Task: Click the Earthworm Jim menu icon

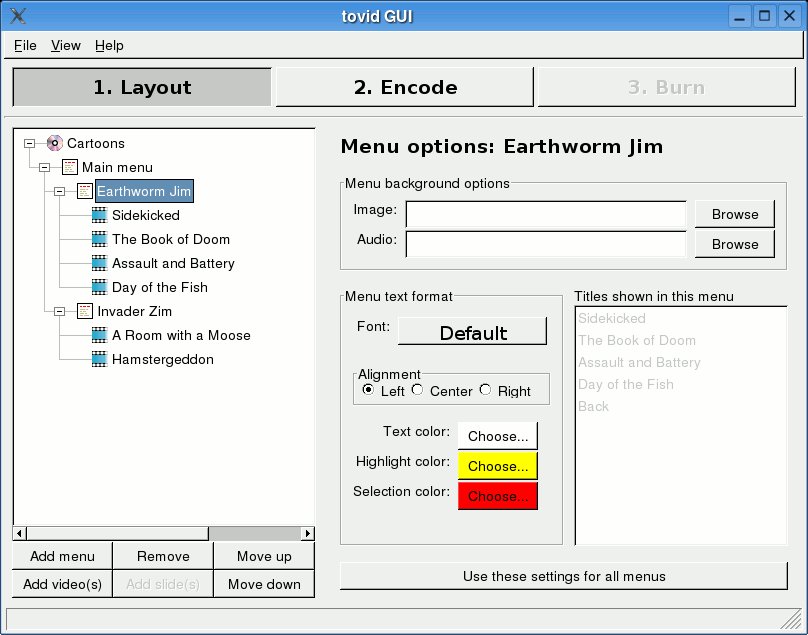Action: [85, 191]
